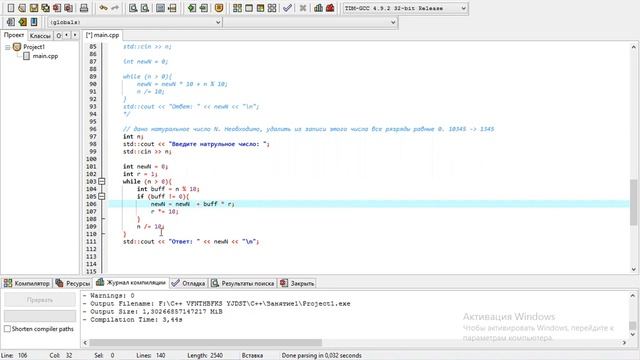640x360 pixels.
Task: Rebuild all project files
Action: pyautogui.click(x=272, y=8)
